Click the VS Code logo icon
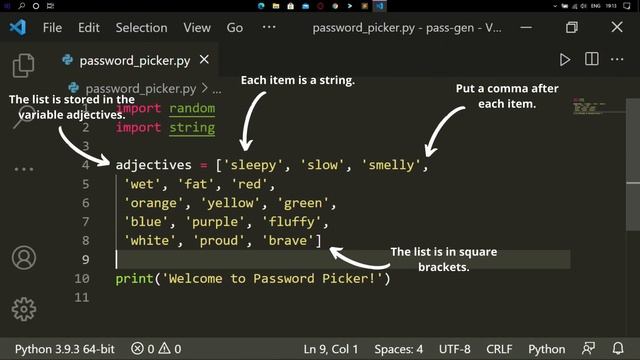Screen dimensions: 640x360 [x=18, y=27]
